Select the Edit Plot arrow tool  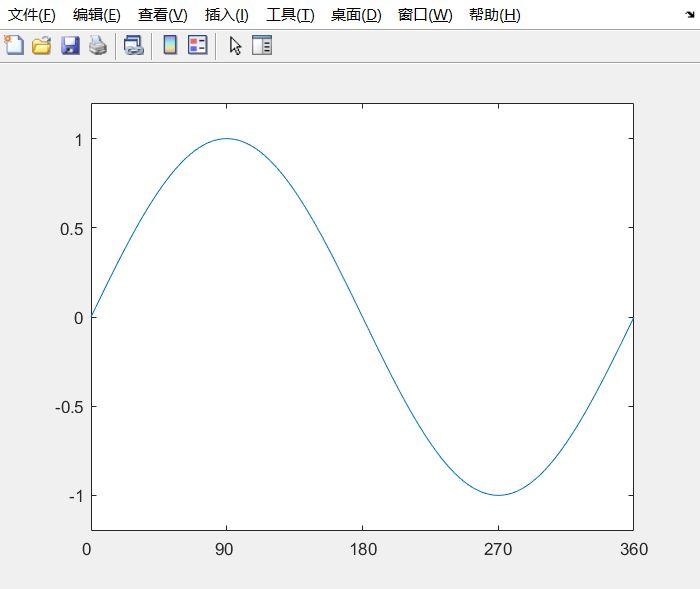point(235,46)
